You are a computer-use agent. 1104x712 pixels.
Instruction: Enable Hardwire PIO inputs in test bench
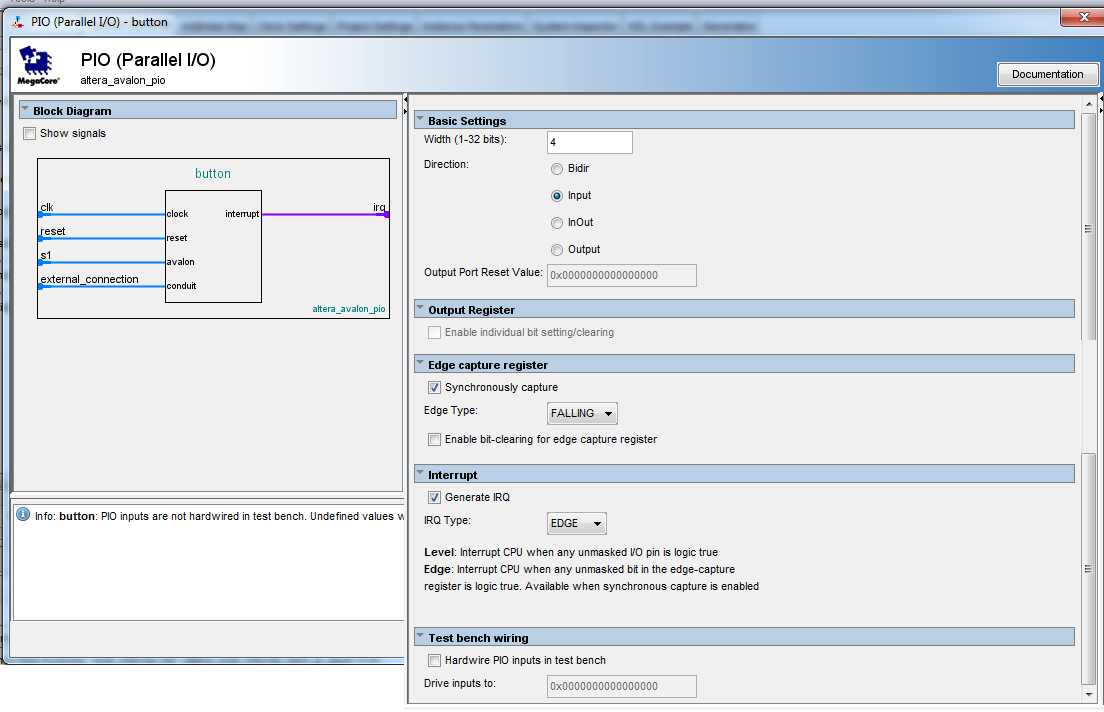tap(434, 661)
